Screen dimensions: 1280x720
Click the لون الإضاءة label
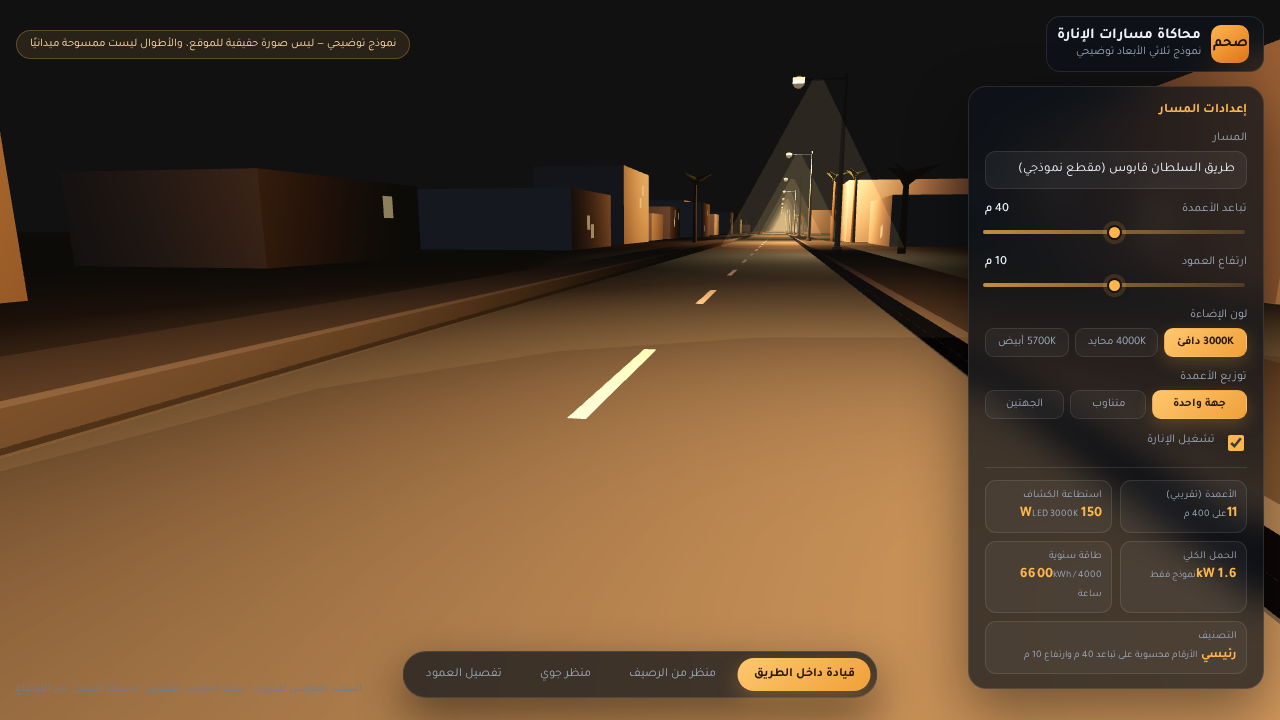click(x=1218, y=314)
